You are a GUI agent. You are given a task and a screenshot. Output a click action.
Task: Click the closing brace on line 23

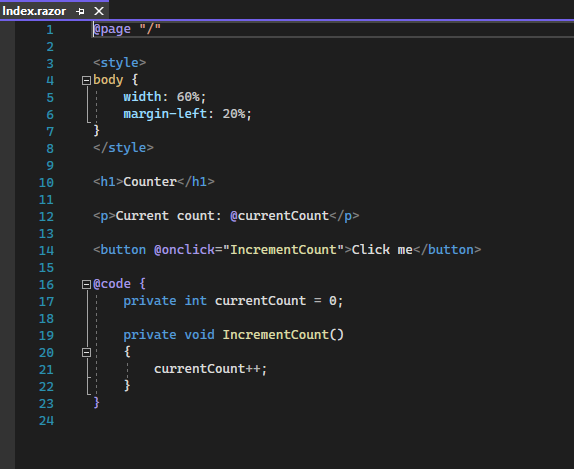(x=97, y=403)
